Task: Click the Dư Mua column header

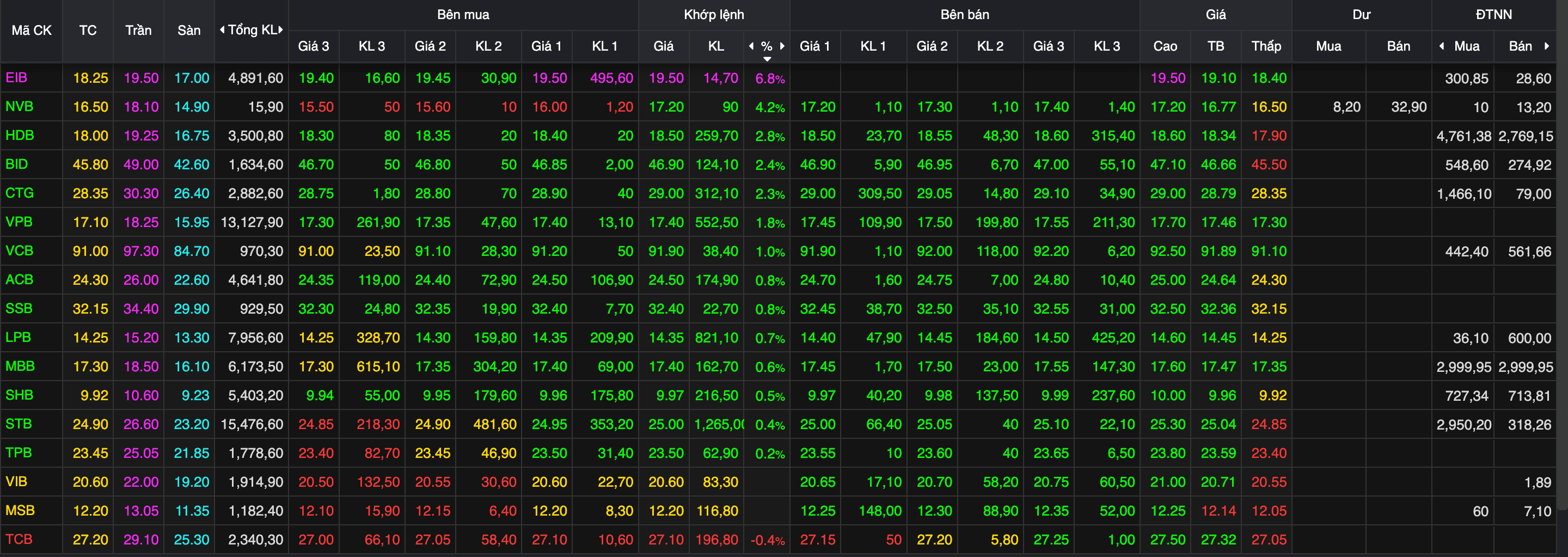Action: click(x=1328, y=46)
